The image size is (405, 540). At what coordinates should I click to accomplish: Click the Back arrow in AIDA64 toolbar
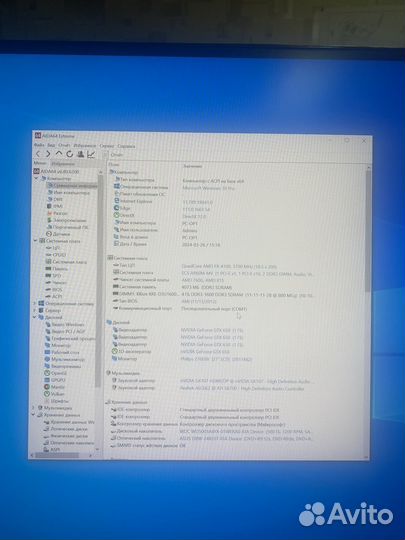[x=38, y=154]
